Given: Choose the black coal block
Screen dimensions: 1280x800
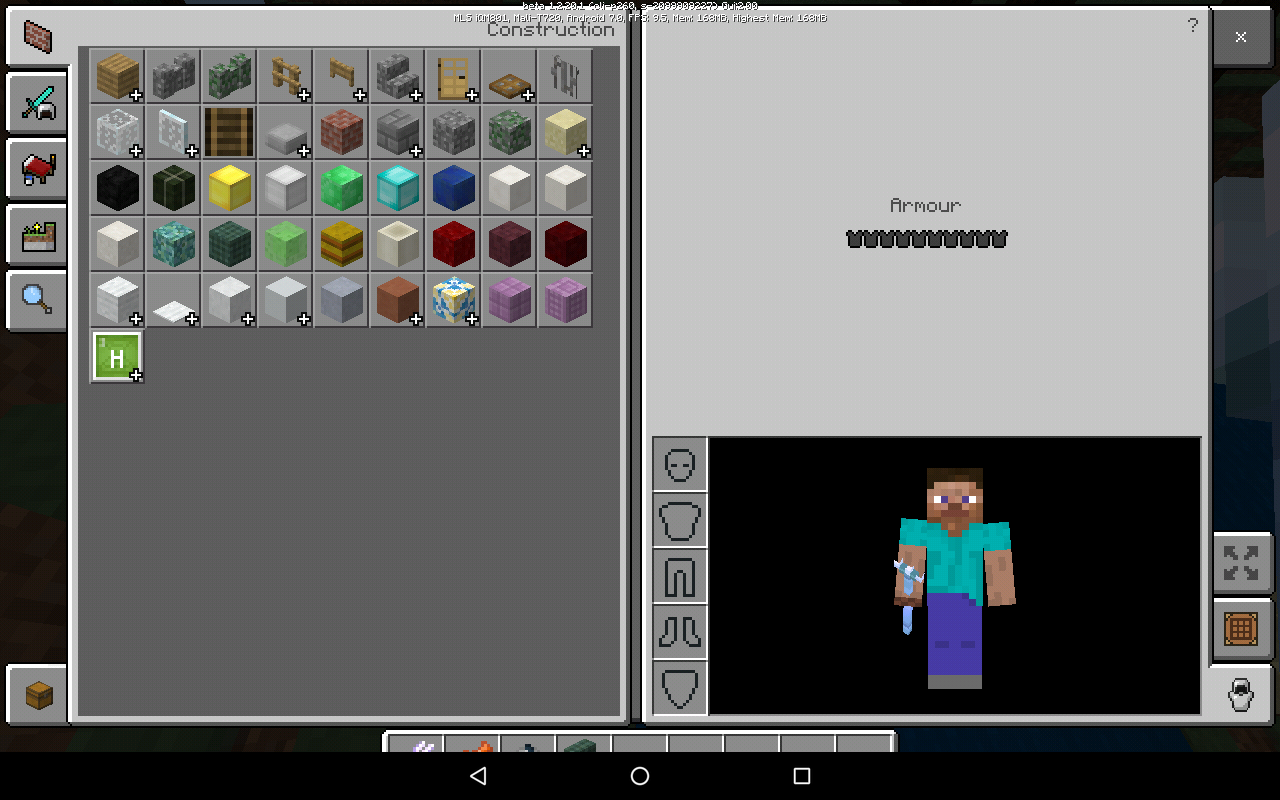Looking at the screenshot, I should (x=118, y=188).
